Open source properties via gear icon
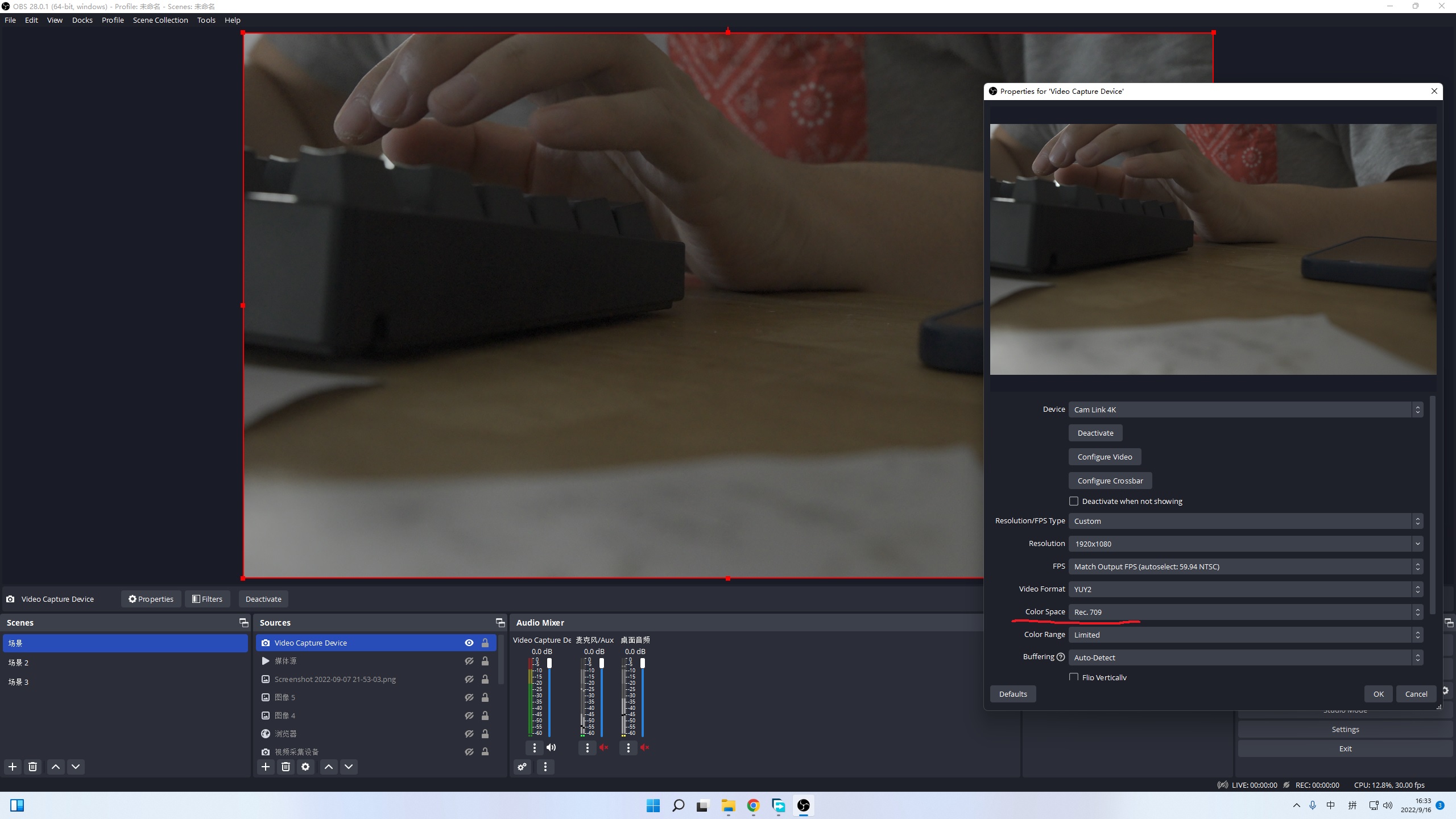Screen dimensions: 1456x819 (305, 767)
